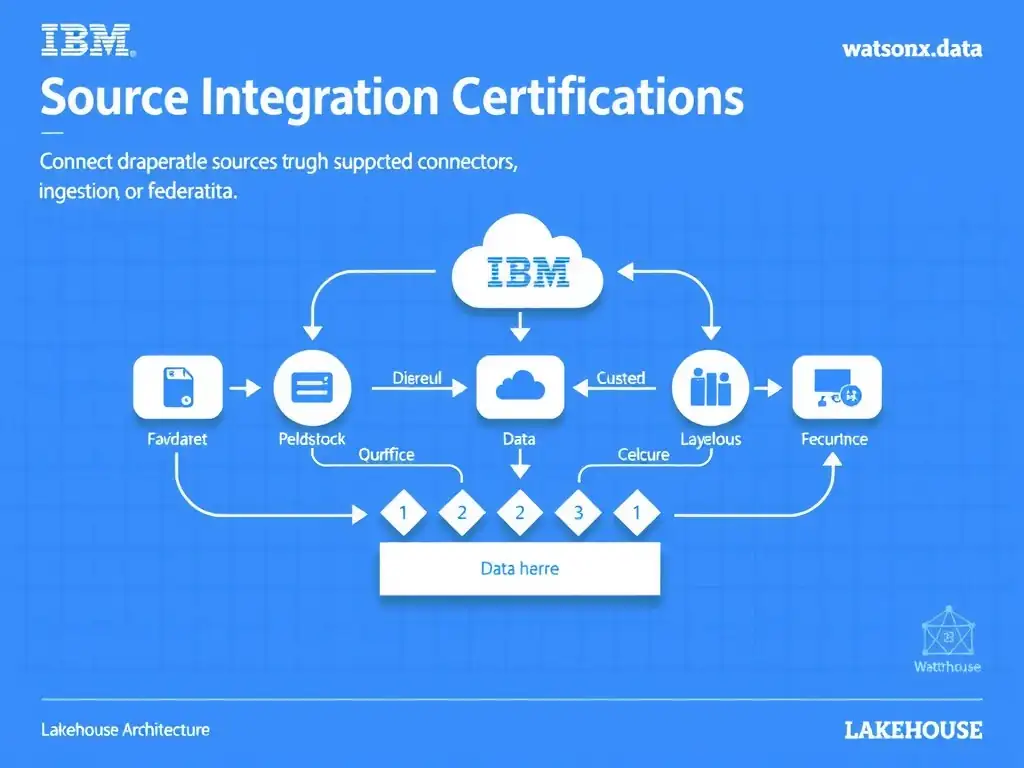Click the Lakehouse Architecture footer text
1024x768 pixels.
tap(125, 729)
